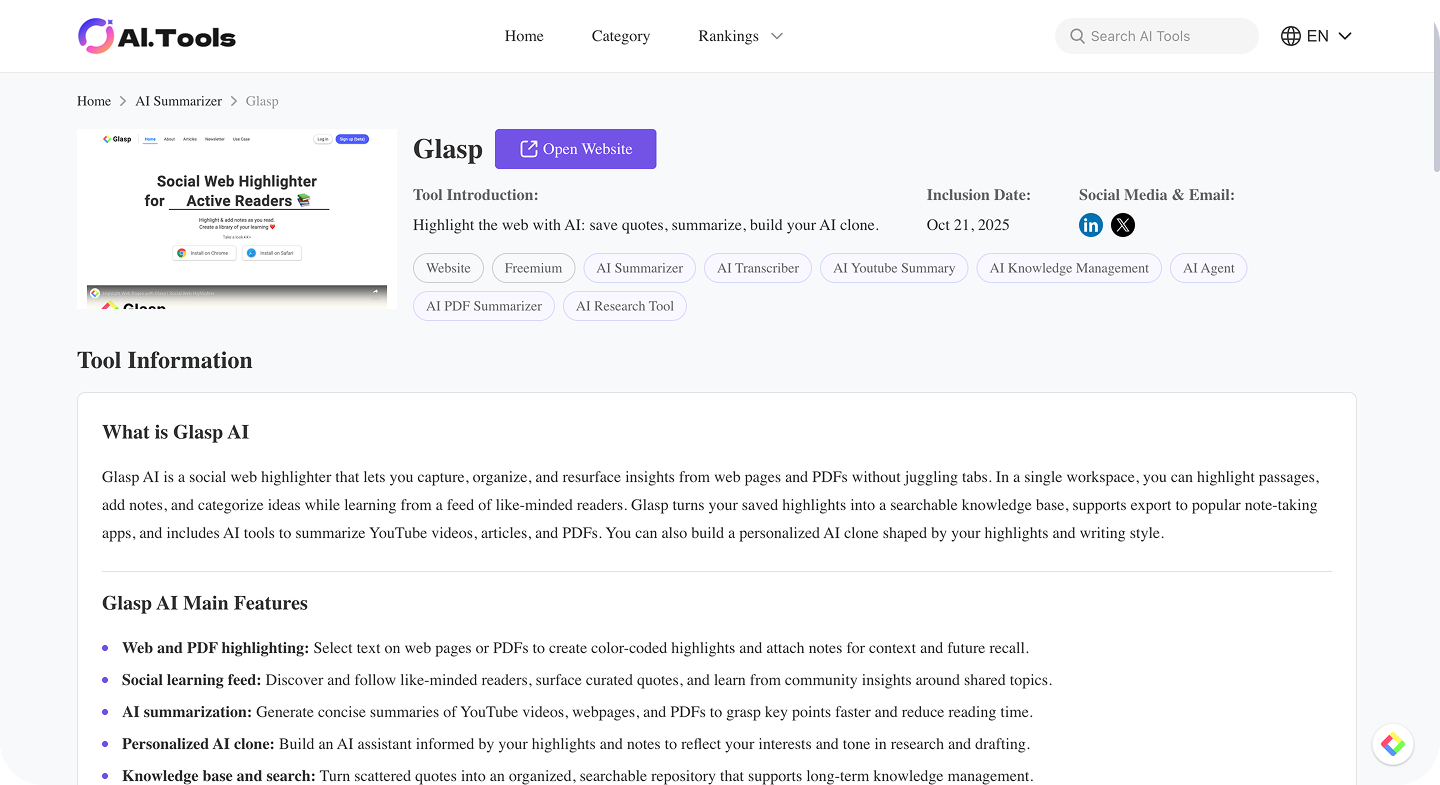Click the Social learning feed bullet
This screenshot has height=785, width=1440.
point(587,680)
